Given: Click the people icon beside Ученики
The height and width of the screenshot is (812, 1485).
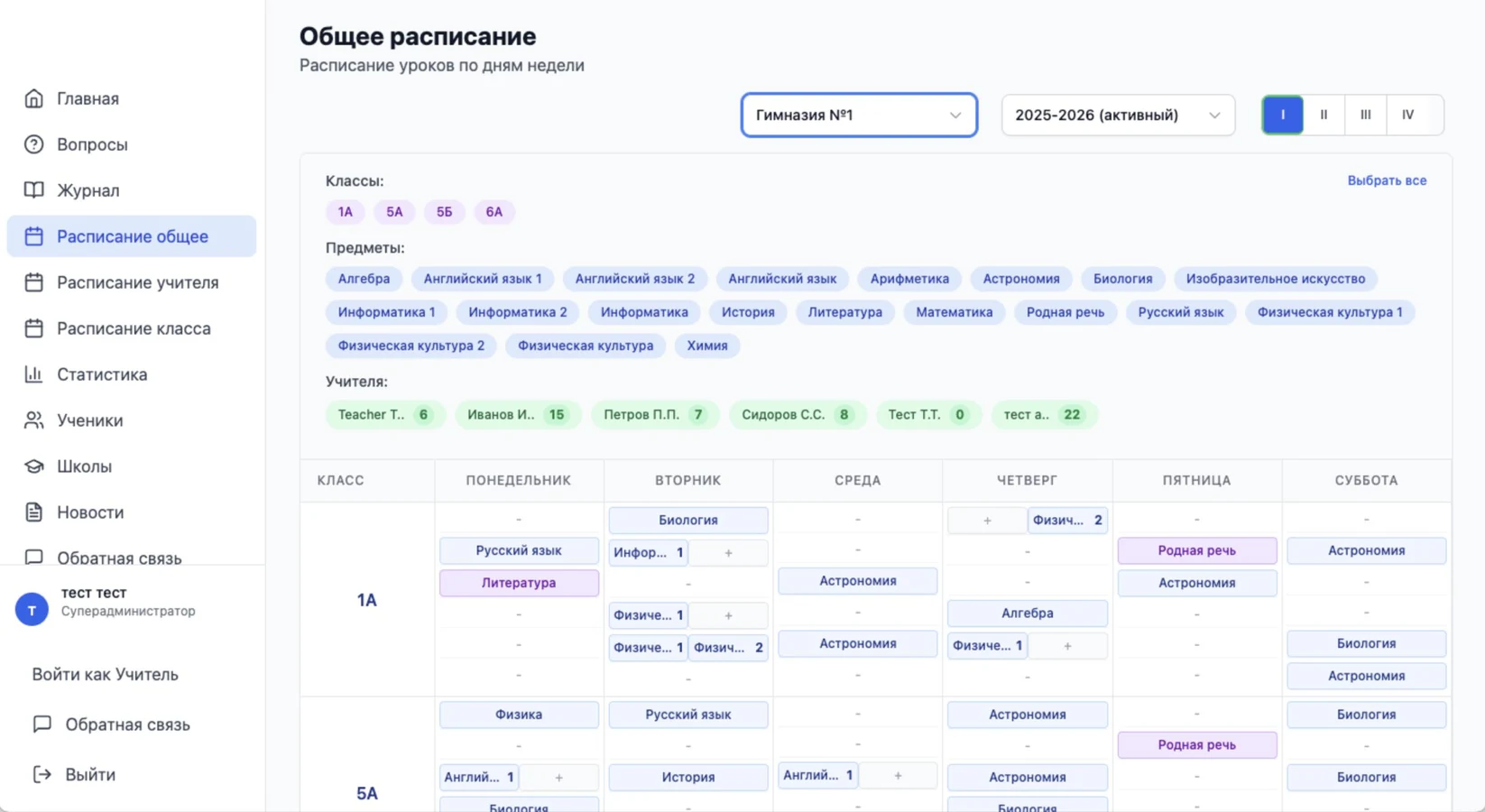Looking at the screenshot, I should click(33, 420).
